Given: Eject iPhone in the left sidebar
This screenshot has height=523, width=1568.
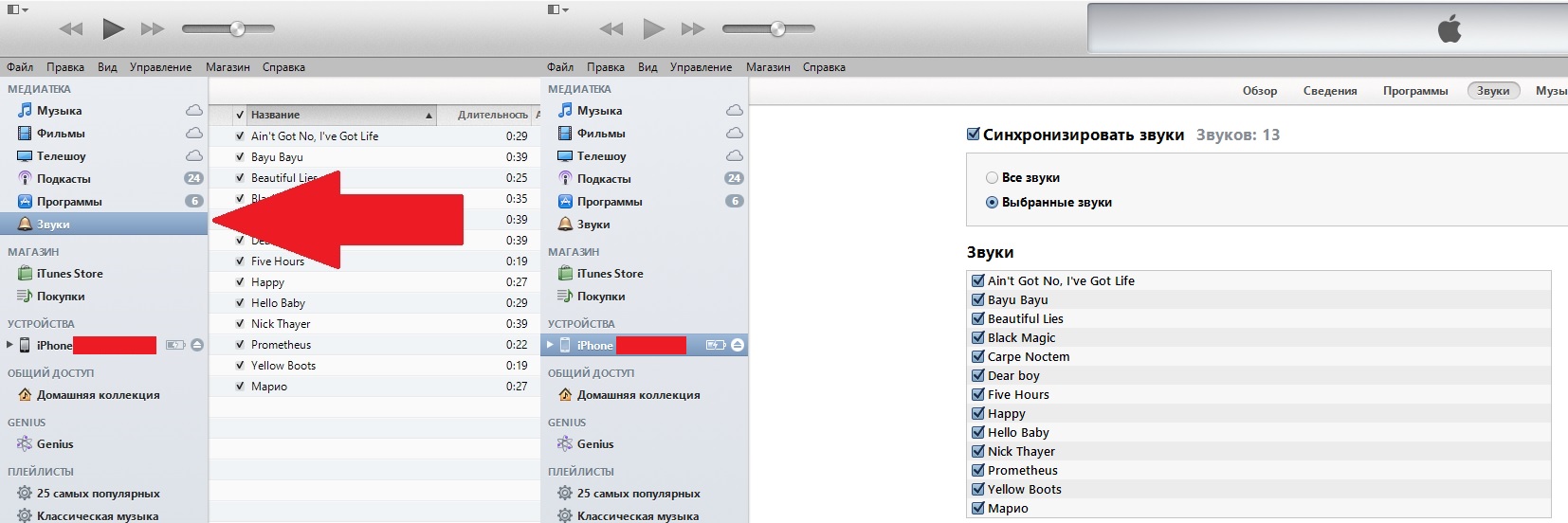Looking at the screenshot, I should 197,345.
